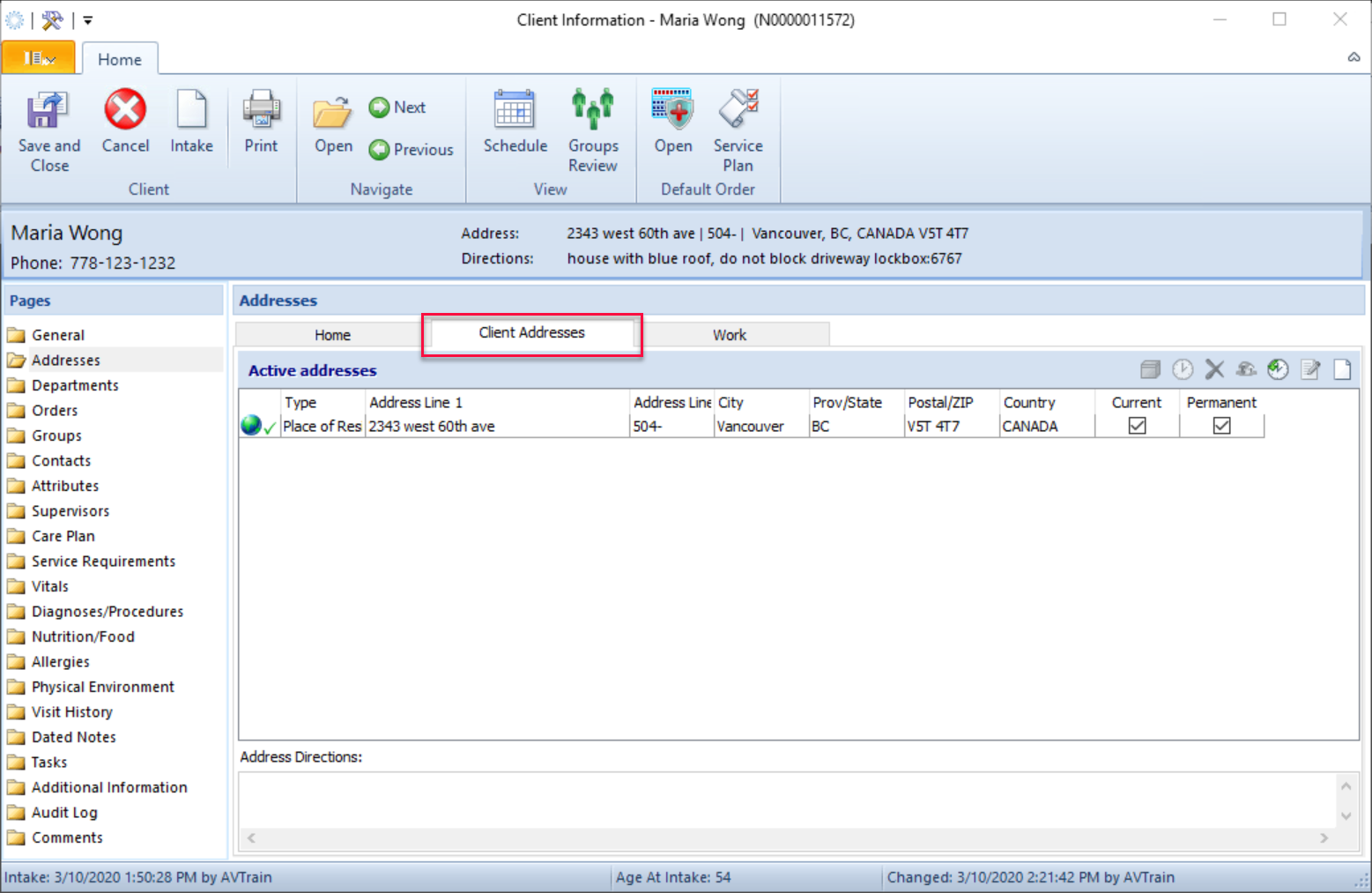
Task: Select the delete address X icon
Action: 1214,369
